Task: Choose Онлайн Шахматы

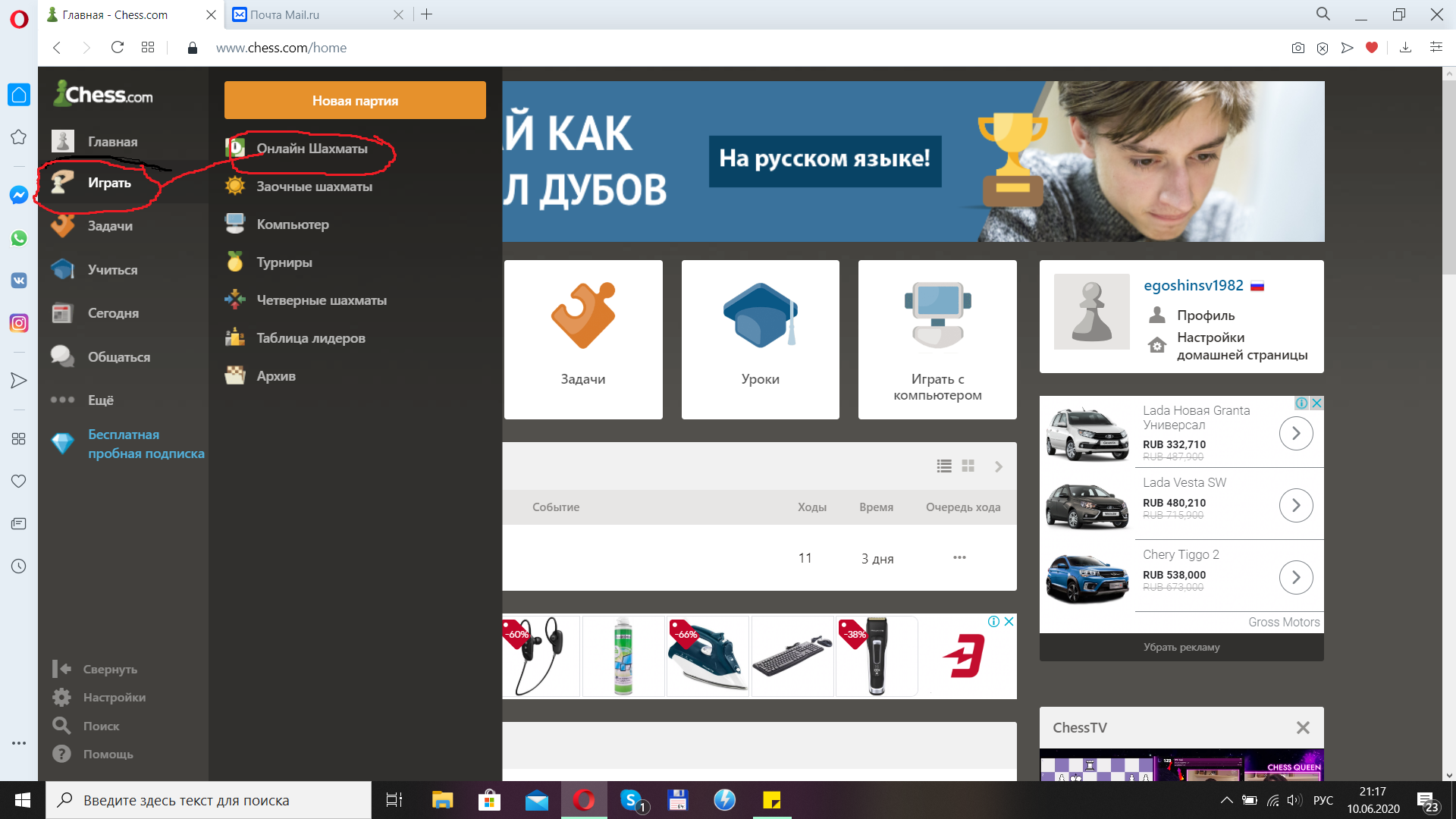Action: [x=311, y=149]
